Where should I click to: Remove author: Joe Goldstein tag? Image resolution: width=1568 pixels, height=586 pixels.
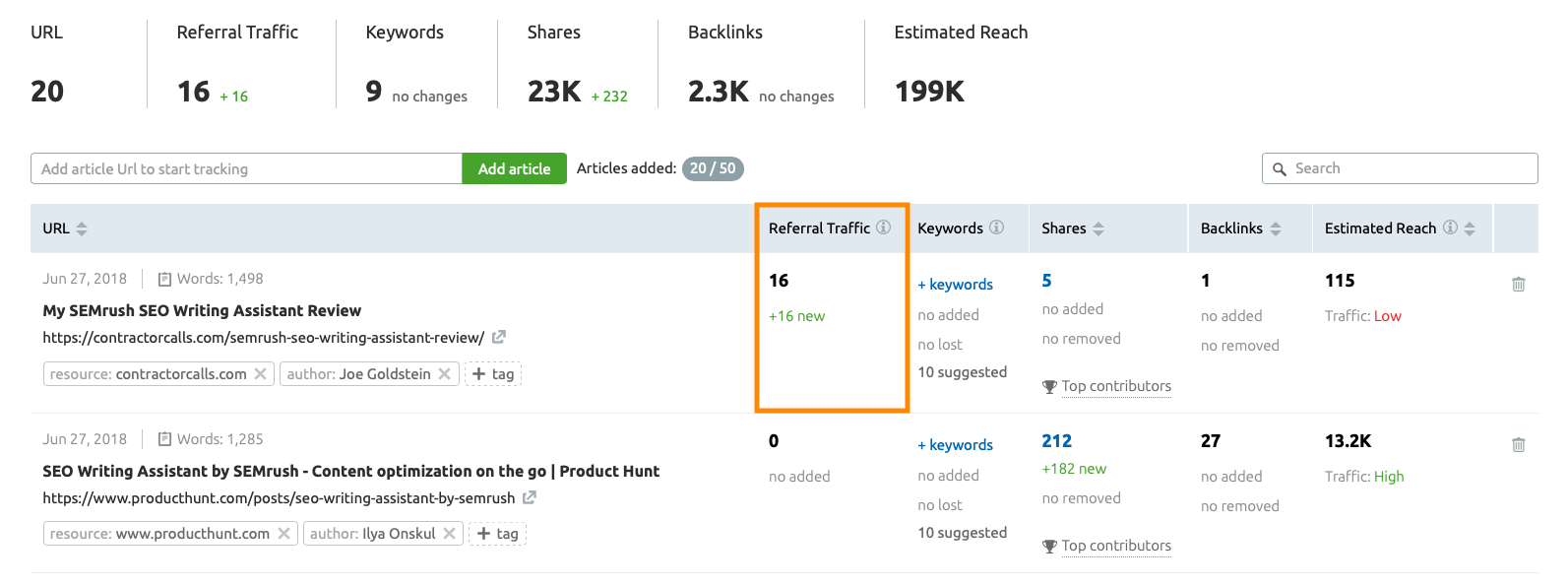tap(444, 374)
